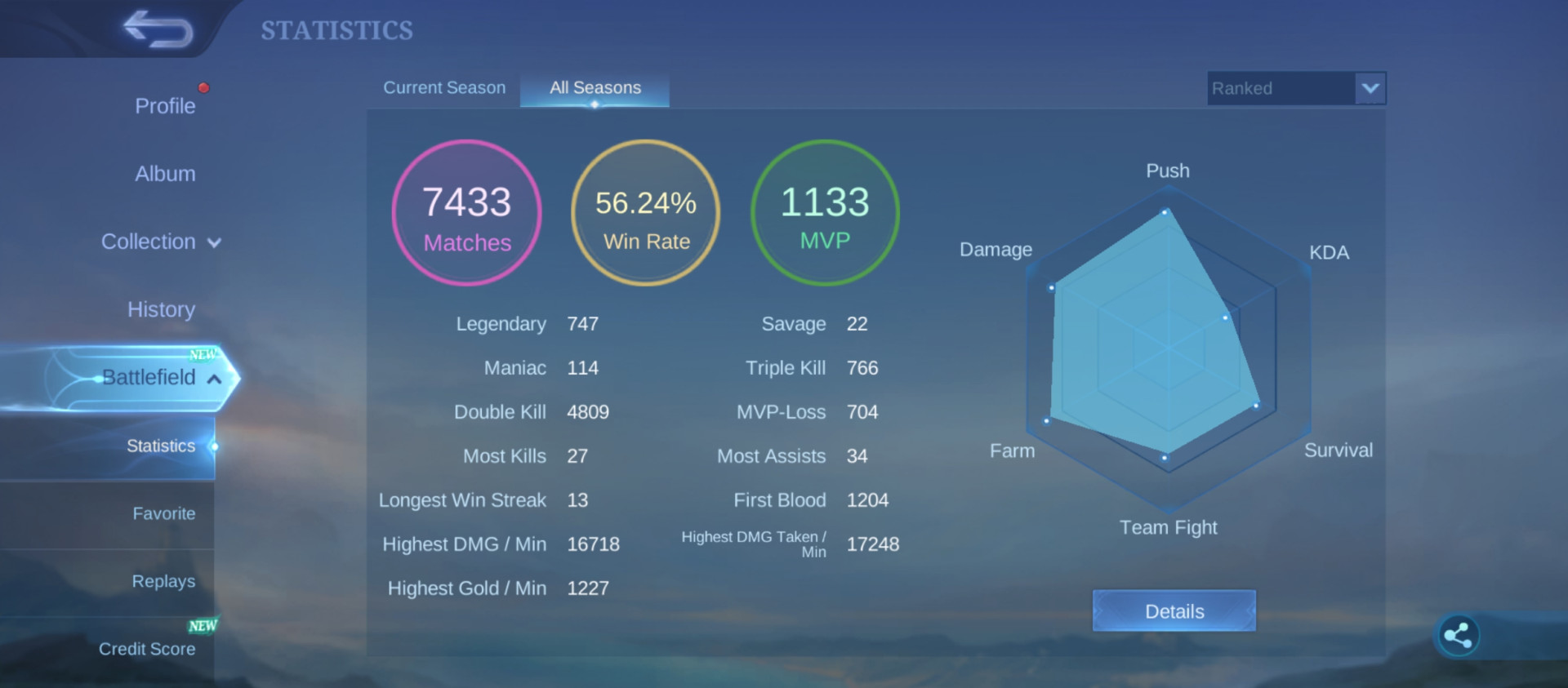Click the Longest Win Streak value 13
Image resolution: width=1568 pixels, height=688 pixels.
577,500
